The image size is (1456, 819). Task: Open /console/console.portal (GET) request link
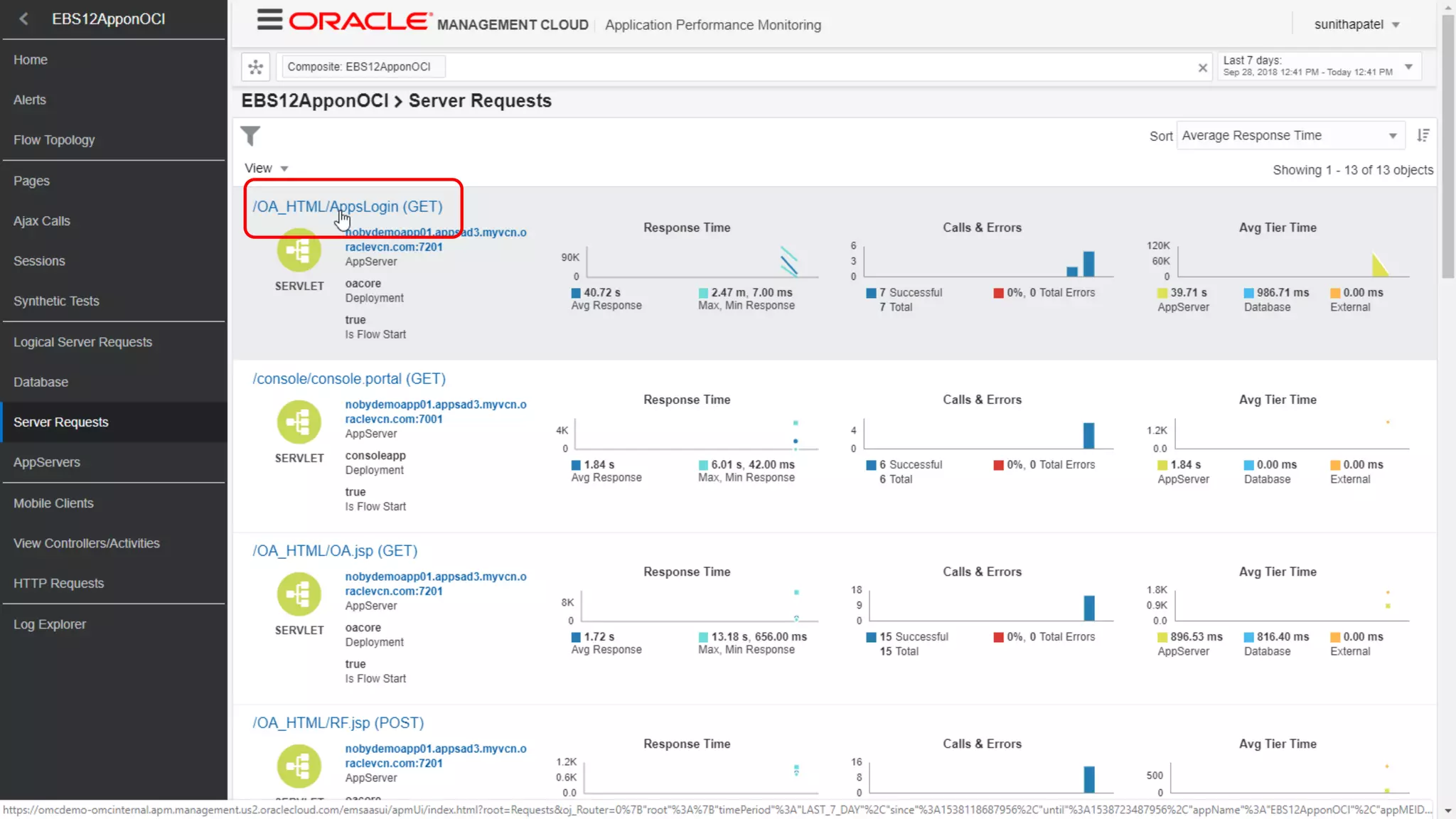(x=349, y=379)
